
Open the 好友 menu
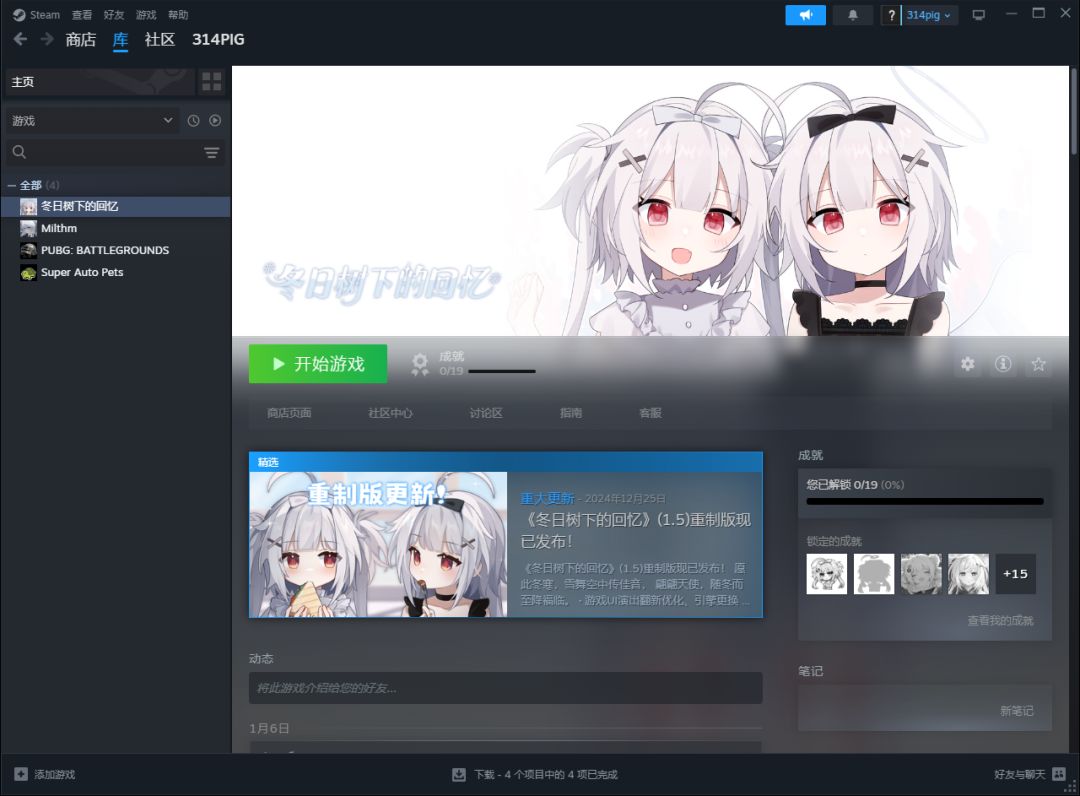tap(114, 14)
